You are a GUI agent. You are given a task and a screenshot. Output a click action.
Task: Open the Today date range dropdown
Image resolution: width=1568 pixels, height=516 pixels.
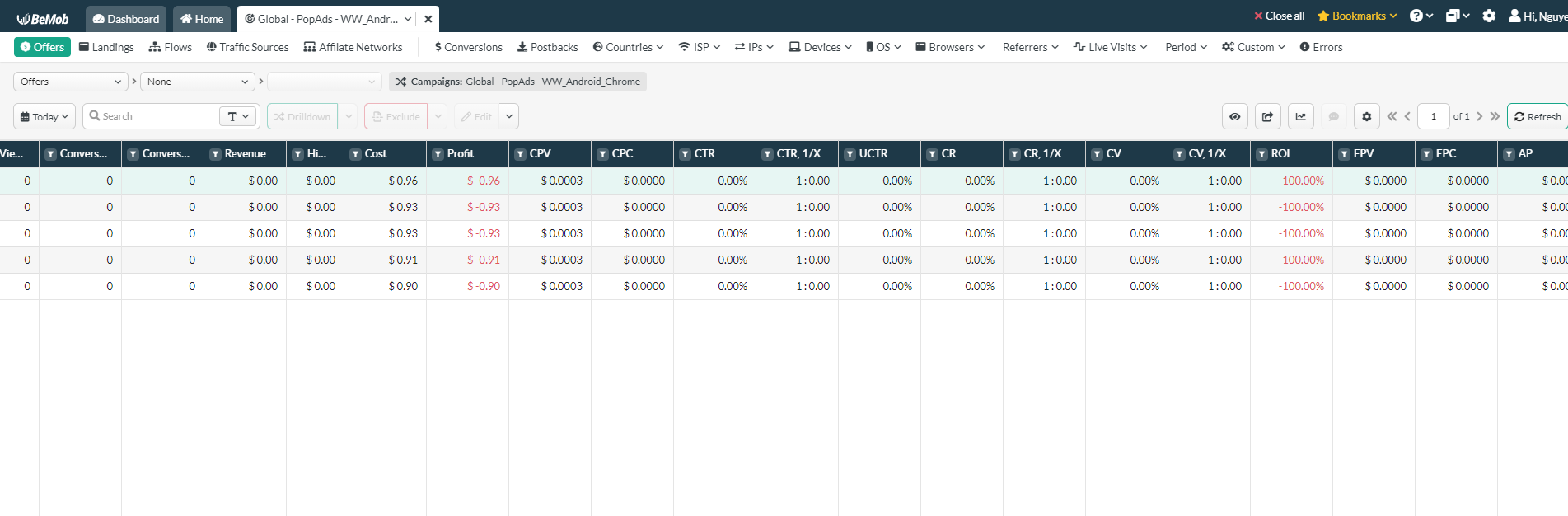click(x=44, y=116)
